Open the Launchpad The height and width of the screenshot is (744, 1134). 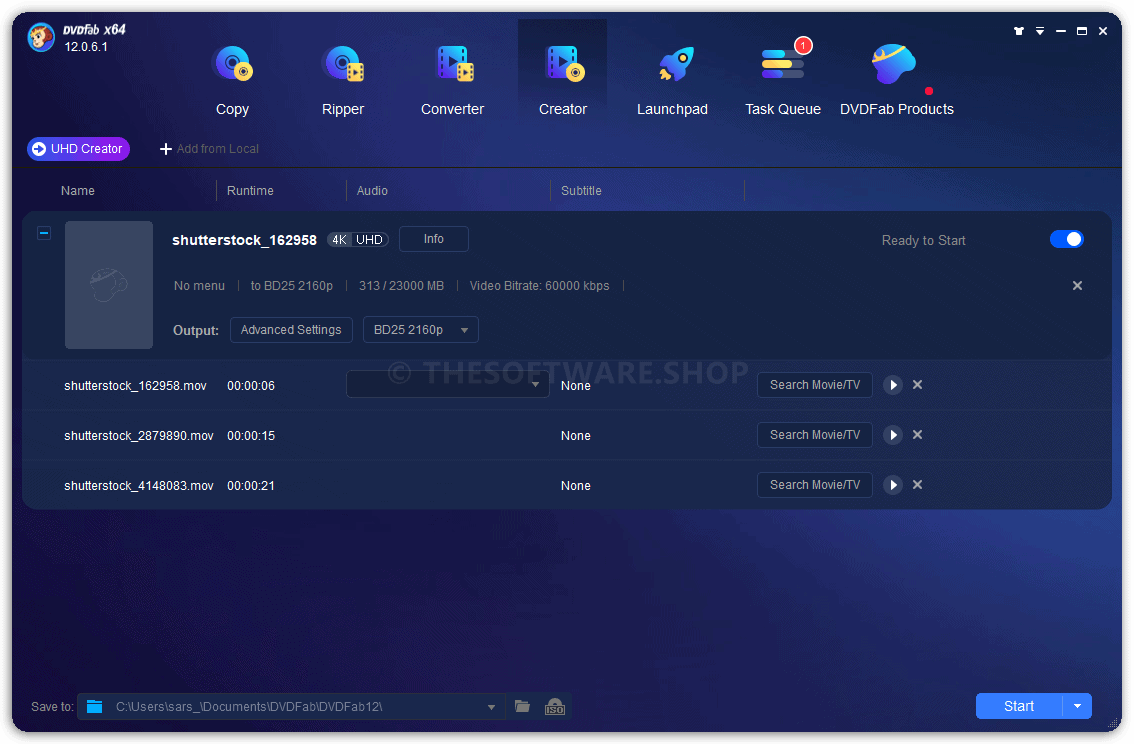[673, 80]
